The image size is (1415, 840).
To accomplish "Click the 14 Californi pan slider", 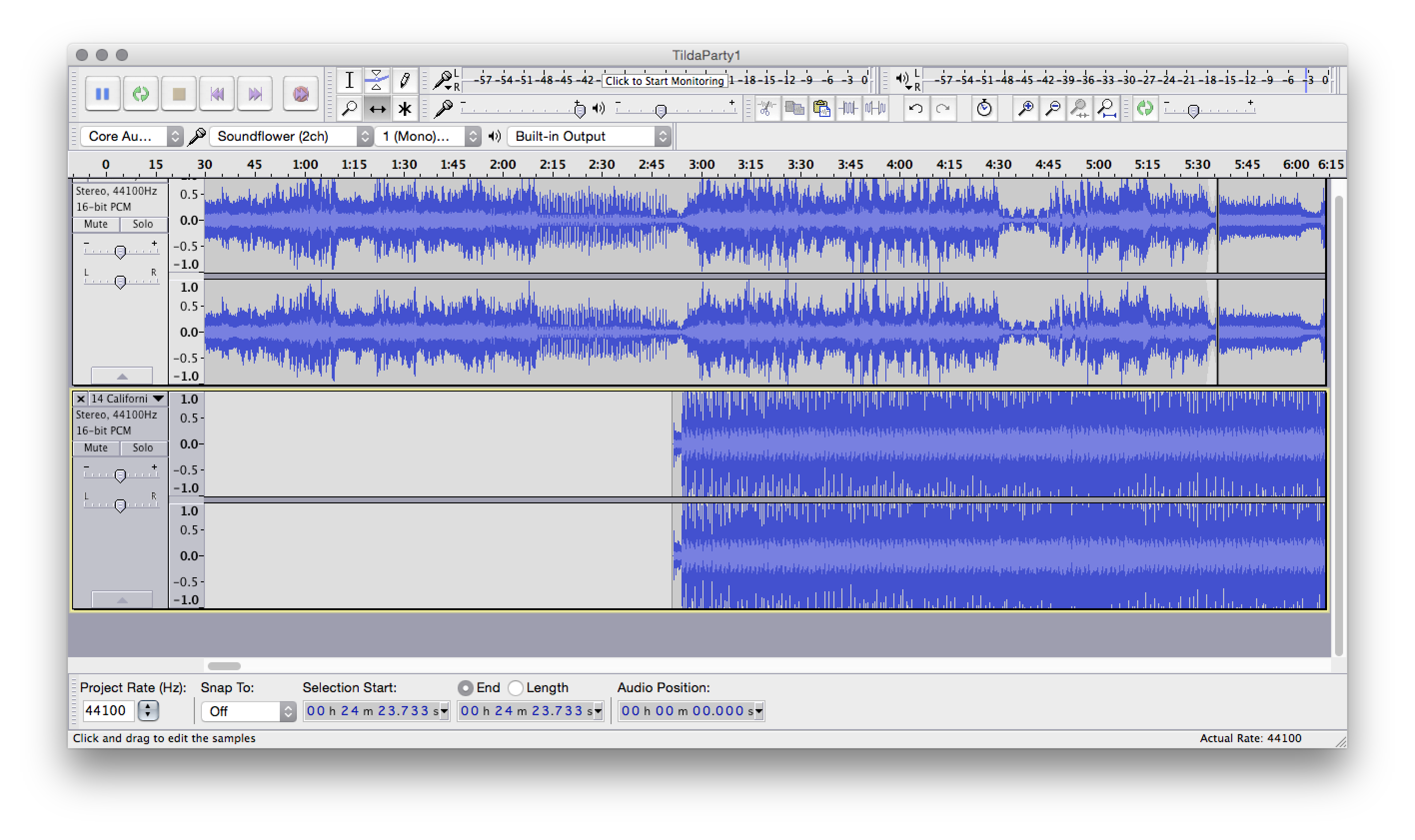I will [120, 504].
